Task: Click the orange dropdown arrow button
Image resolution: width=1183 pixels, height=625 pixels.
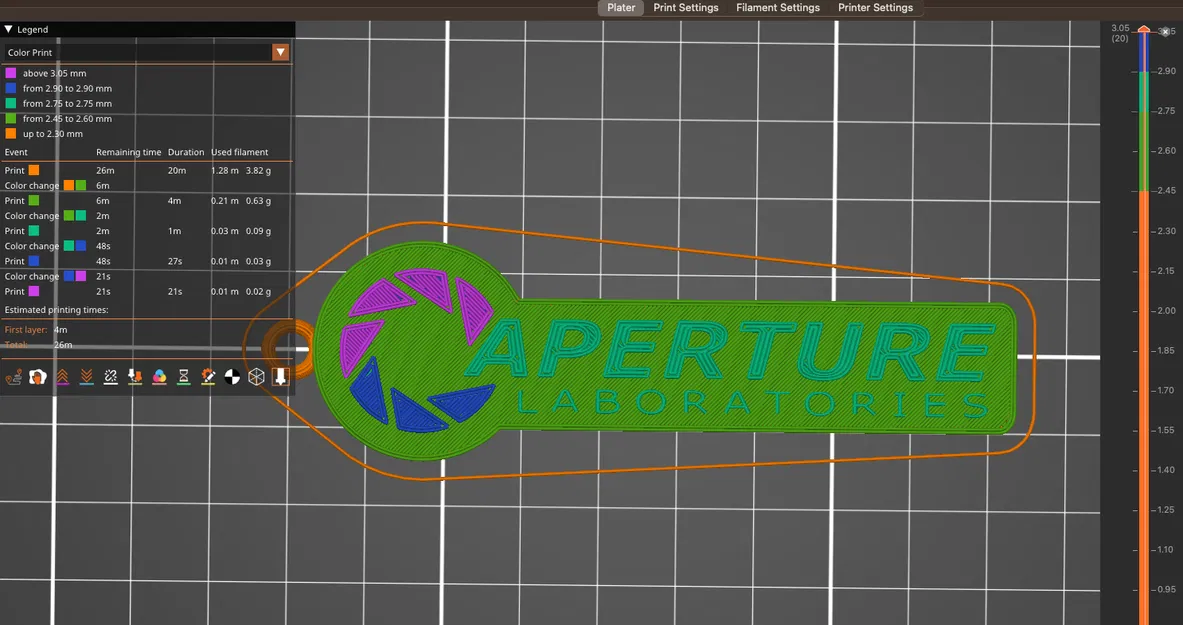Action: pos(281,52)
